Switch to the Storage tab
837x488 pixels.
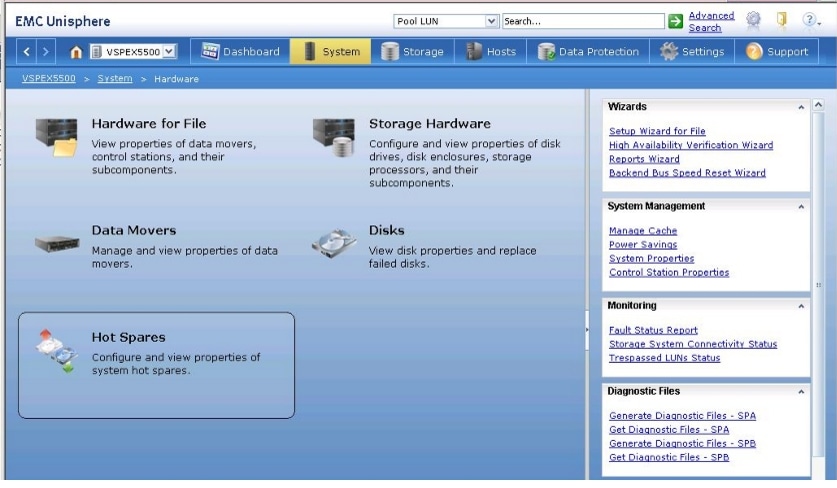click(412, 52)
